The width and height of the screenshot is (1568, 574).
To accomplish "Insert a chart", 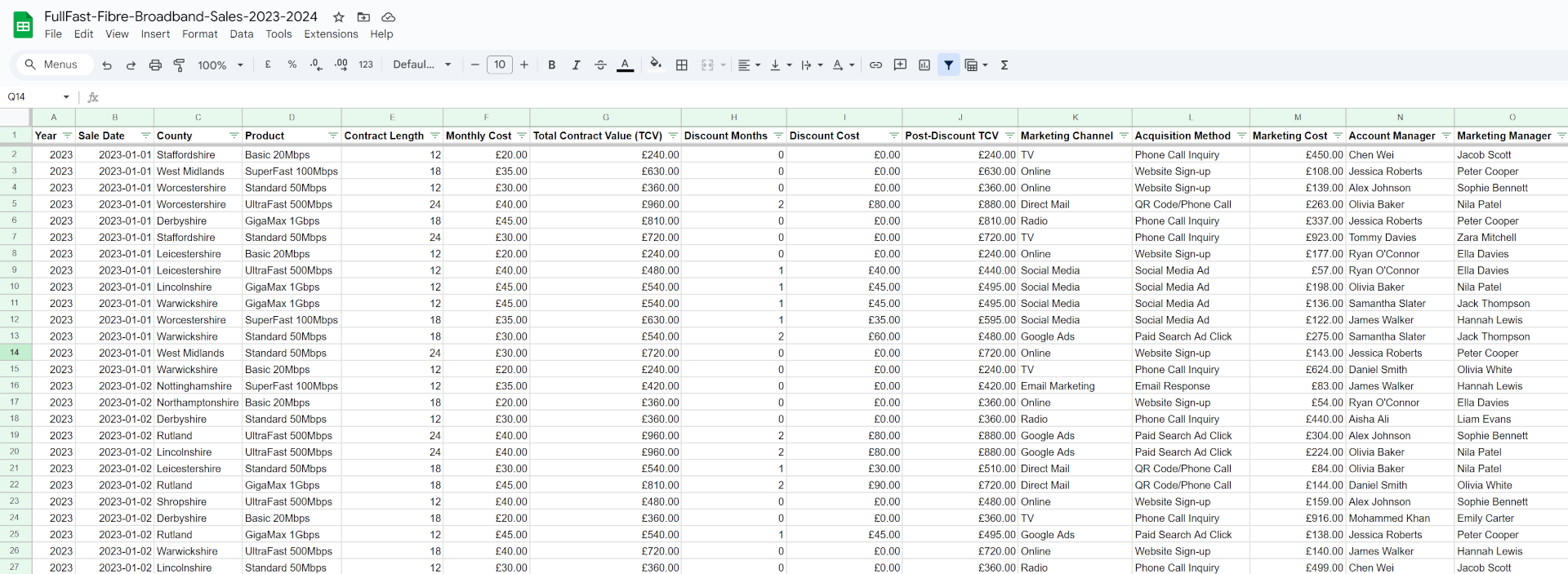I will (924, 65).
